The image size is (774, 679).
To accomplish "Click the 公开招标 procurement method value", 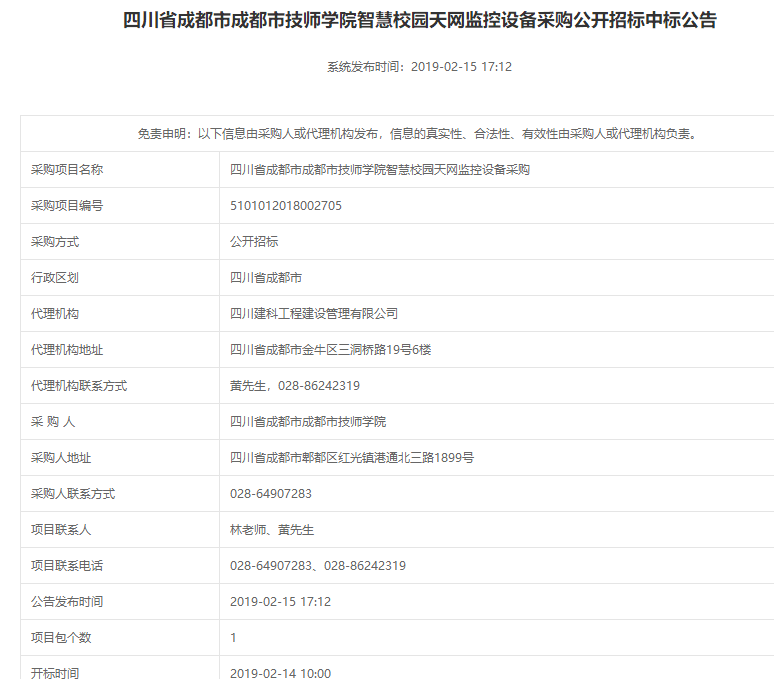I will coord(254,242).
